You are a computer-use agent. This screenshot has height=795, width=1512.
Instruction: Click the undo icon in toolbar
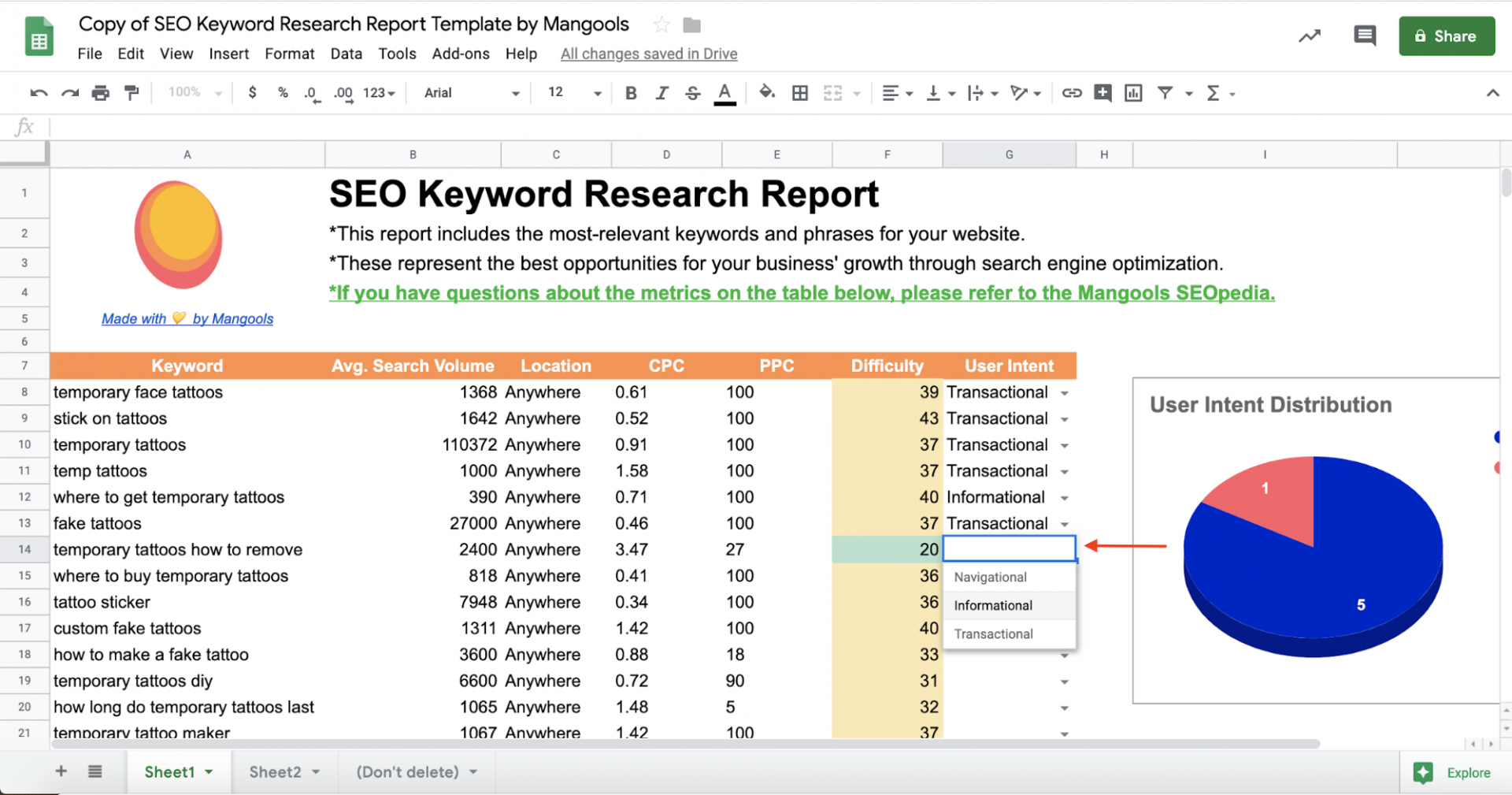coord(39,93)
